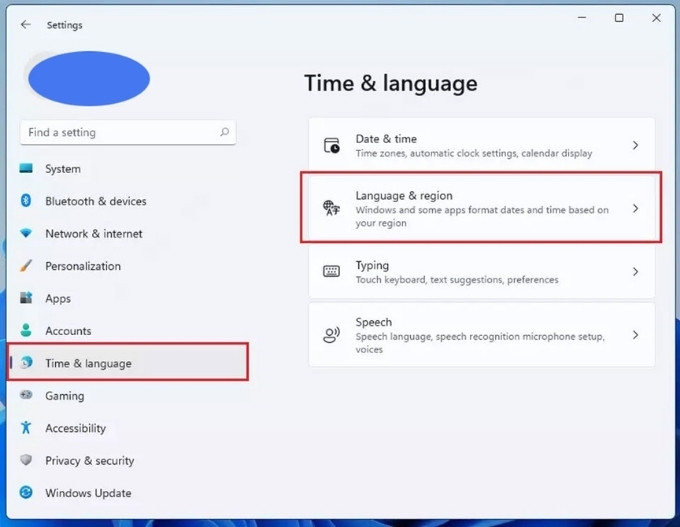Click the Accessibility figure icon
The height and width of the screenshot is (527, 680).
[x=26, y=428]
